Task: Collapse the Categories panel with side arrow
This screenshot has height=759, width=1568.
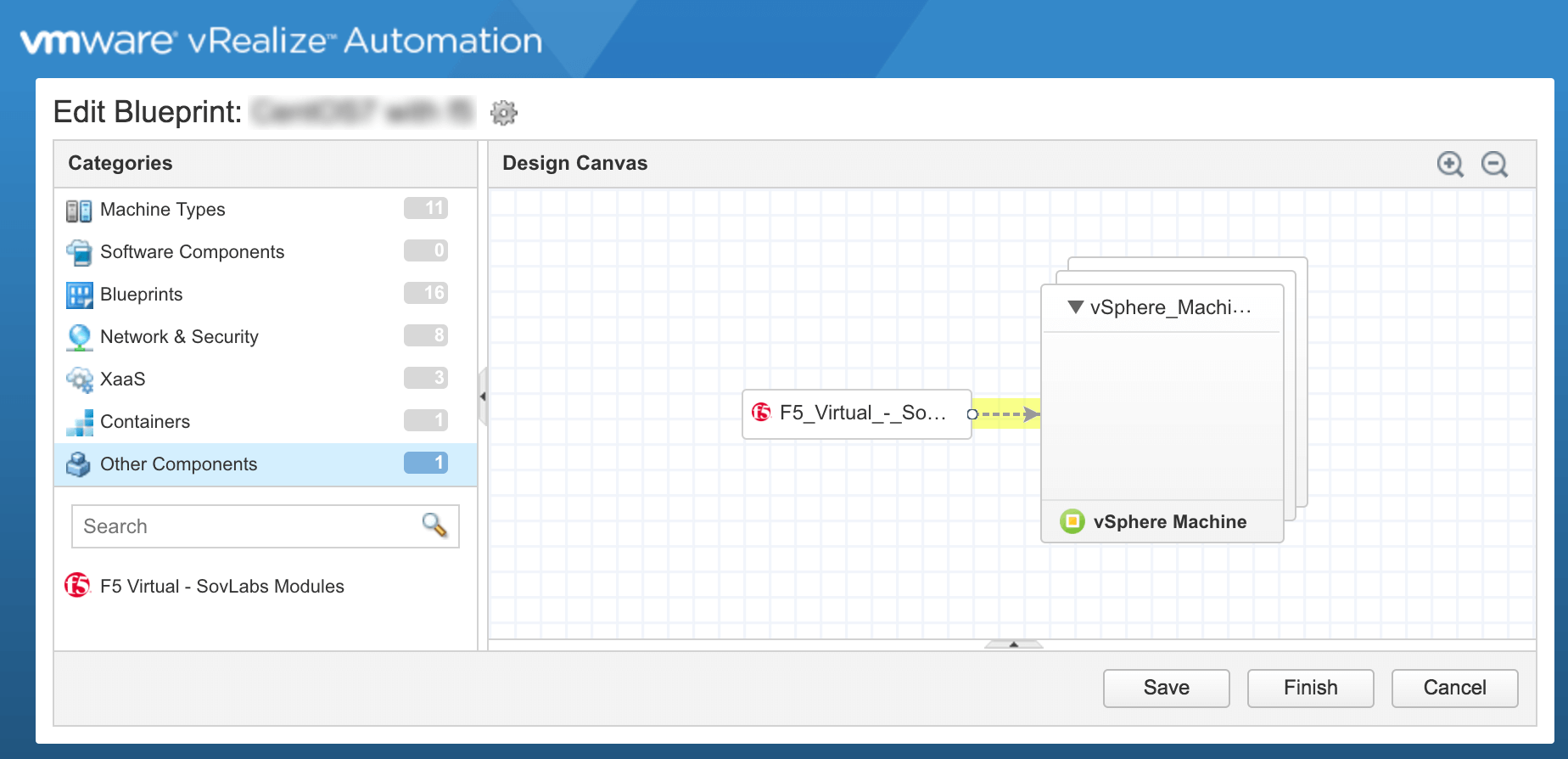Action: 483,396
